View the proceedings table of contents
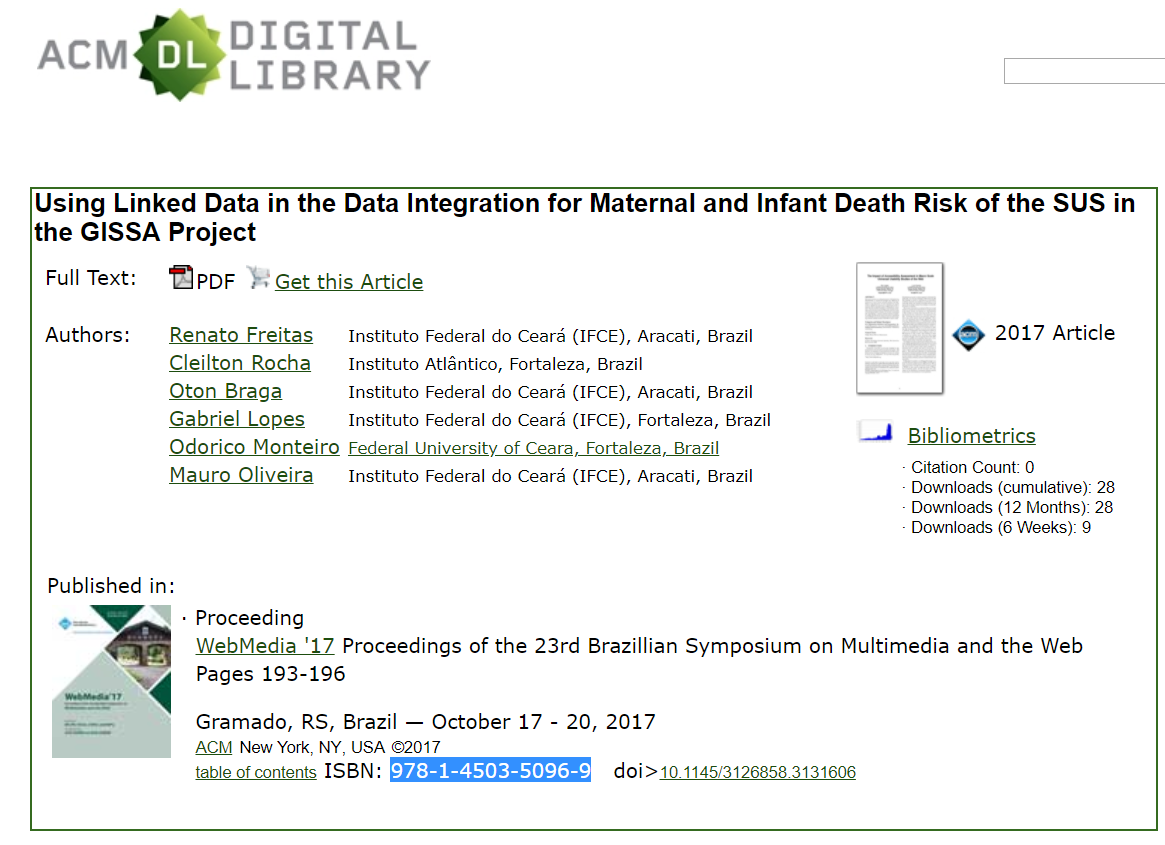Screen dimensions: 1165x845 [256, 772]
